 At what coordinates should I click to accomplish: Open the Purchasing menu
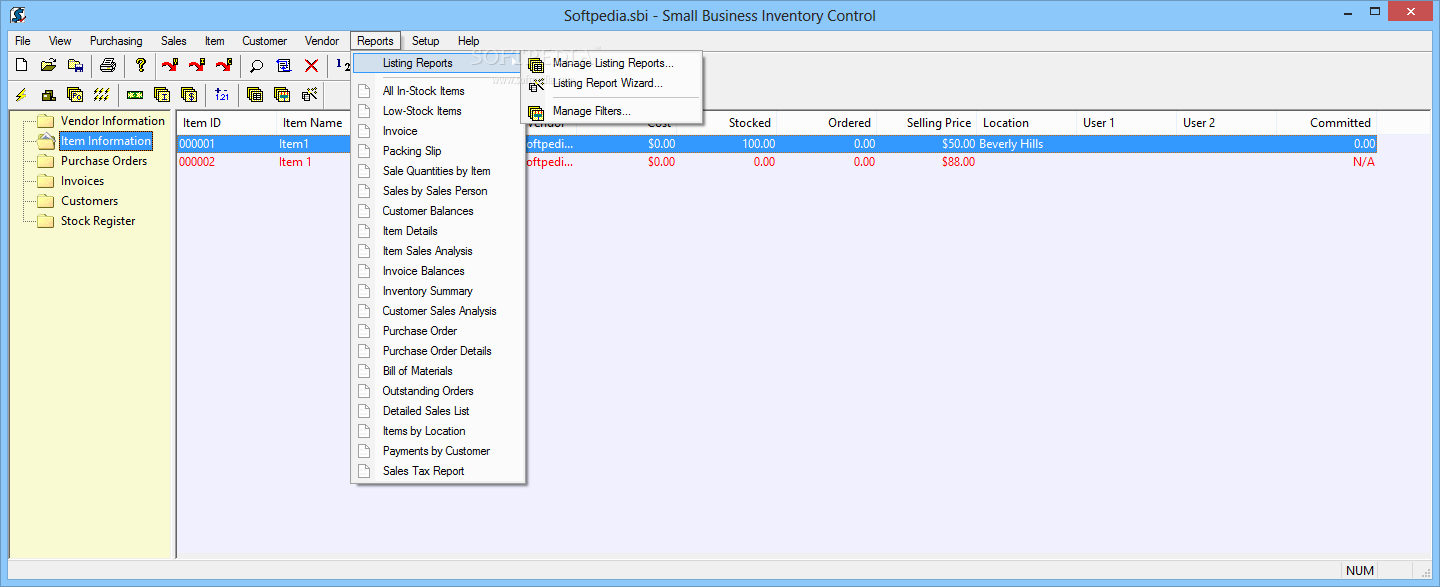116,41
